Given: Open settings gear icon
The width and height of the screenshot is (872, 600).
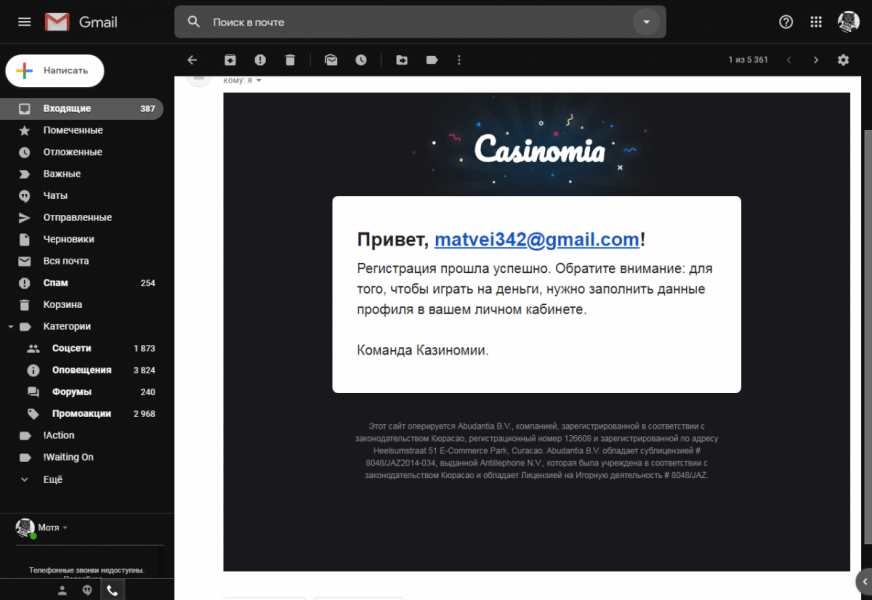Looking at the screenshot, I should point(843,59).
